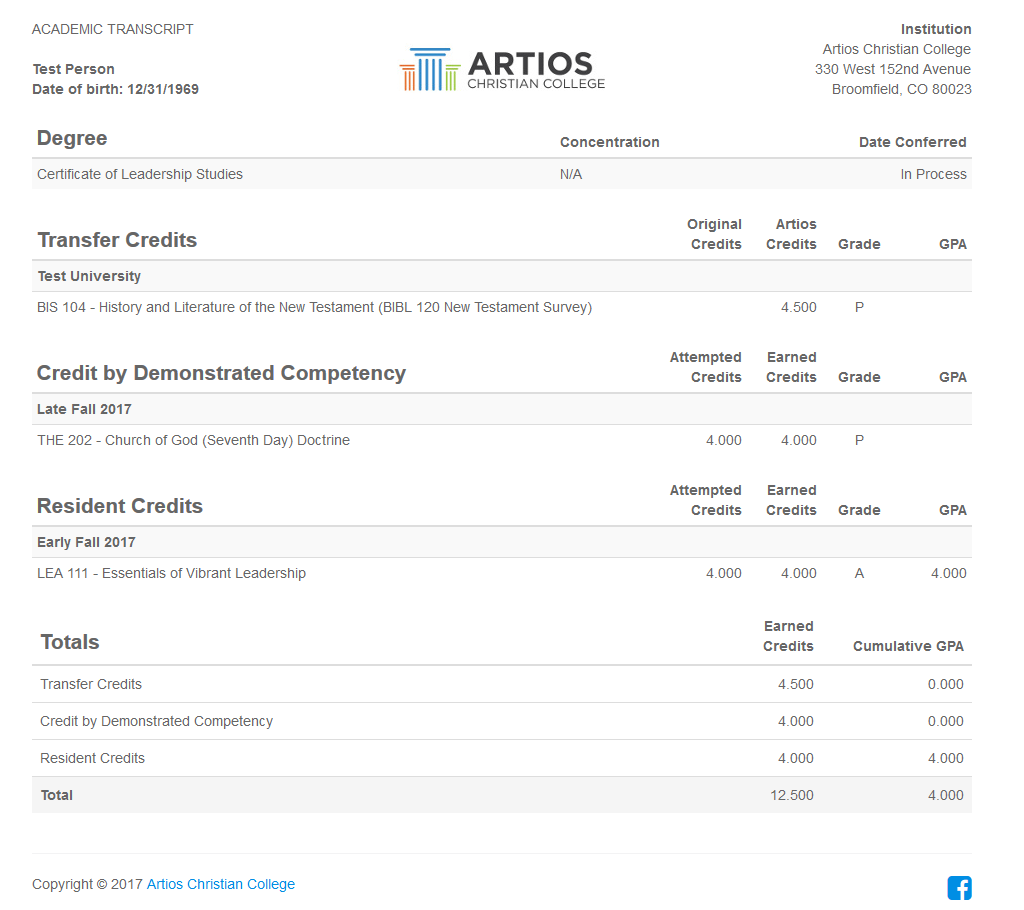Click the Artios Christian College logo
This screenshot has width=1024, height=910.
click(x=502, y=70)
